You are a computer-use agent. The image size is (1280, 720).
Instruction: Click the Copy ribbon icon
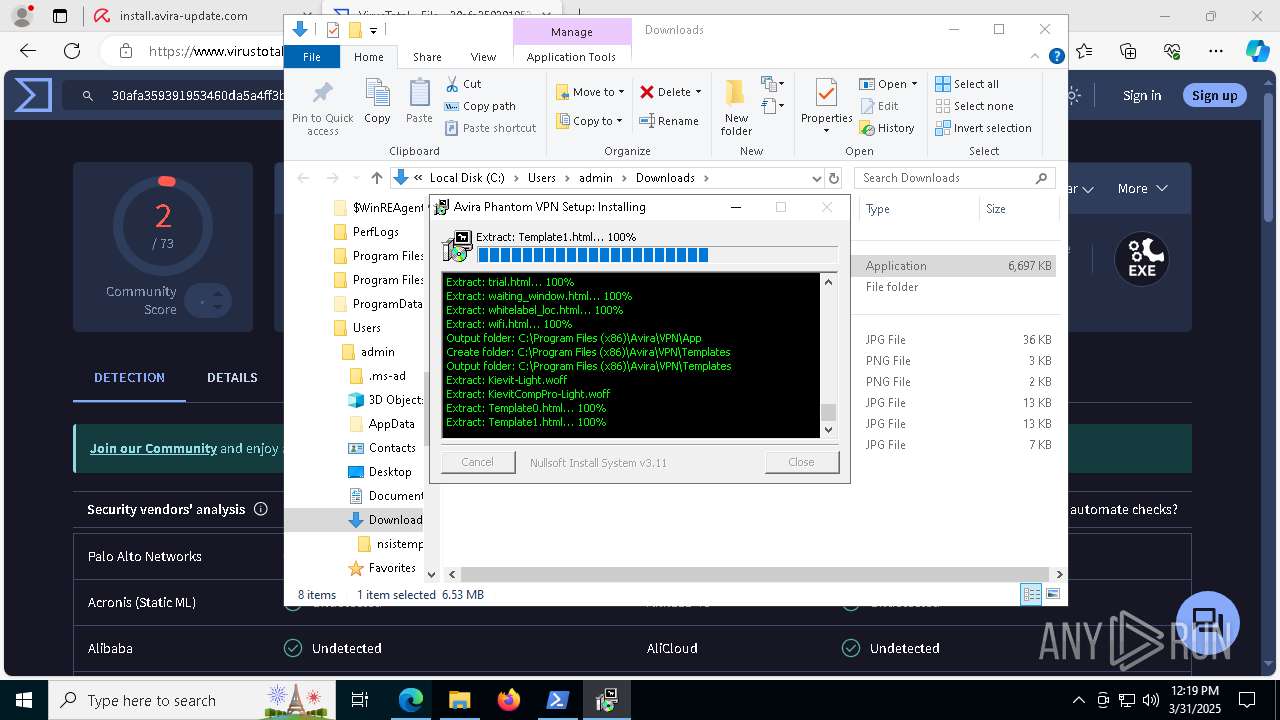[x=377, y=102]
